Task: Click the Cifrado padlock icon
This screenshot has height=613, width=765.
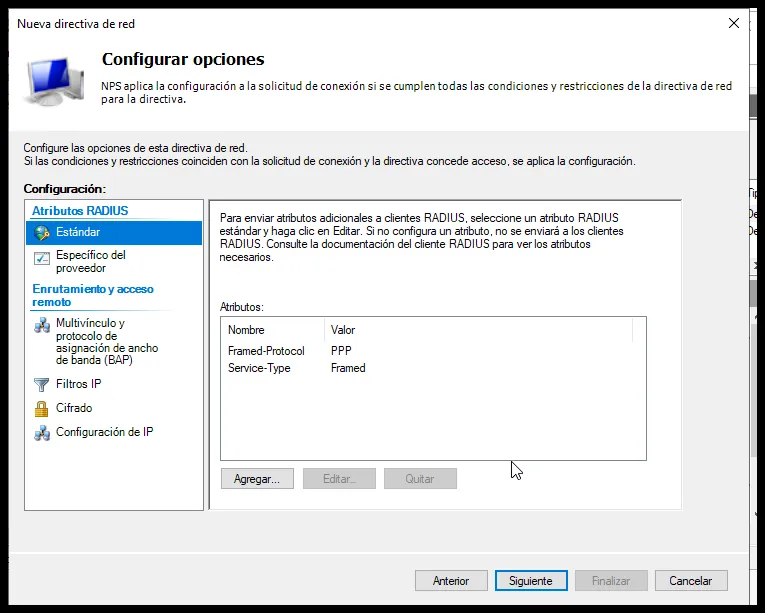Action: tap(41, 409)
